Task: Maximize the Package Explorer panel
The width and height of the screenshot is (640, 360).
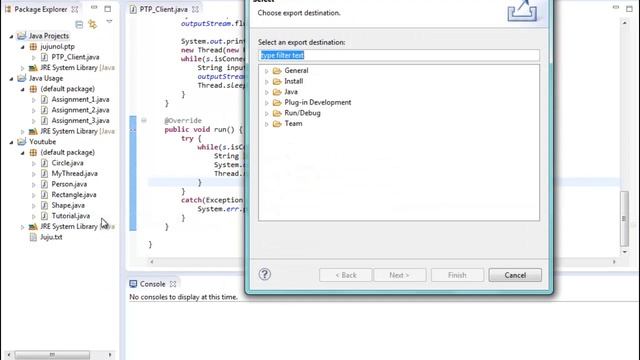Action: coord(107,9)
